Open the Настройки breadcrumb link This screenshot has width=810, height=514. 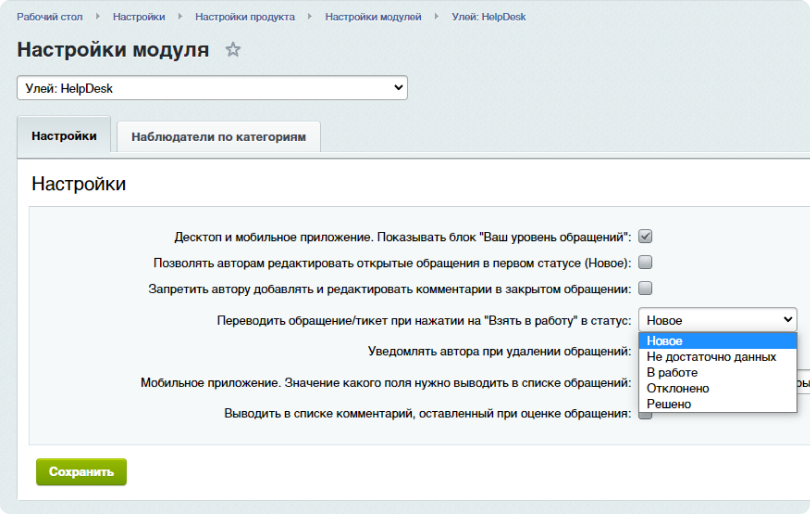pyautogui.click(x=139, y=17)
